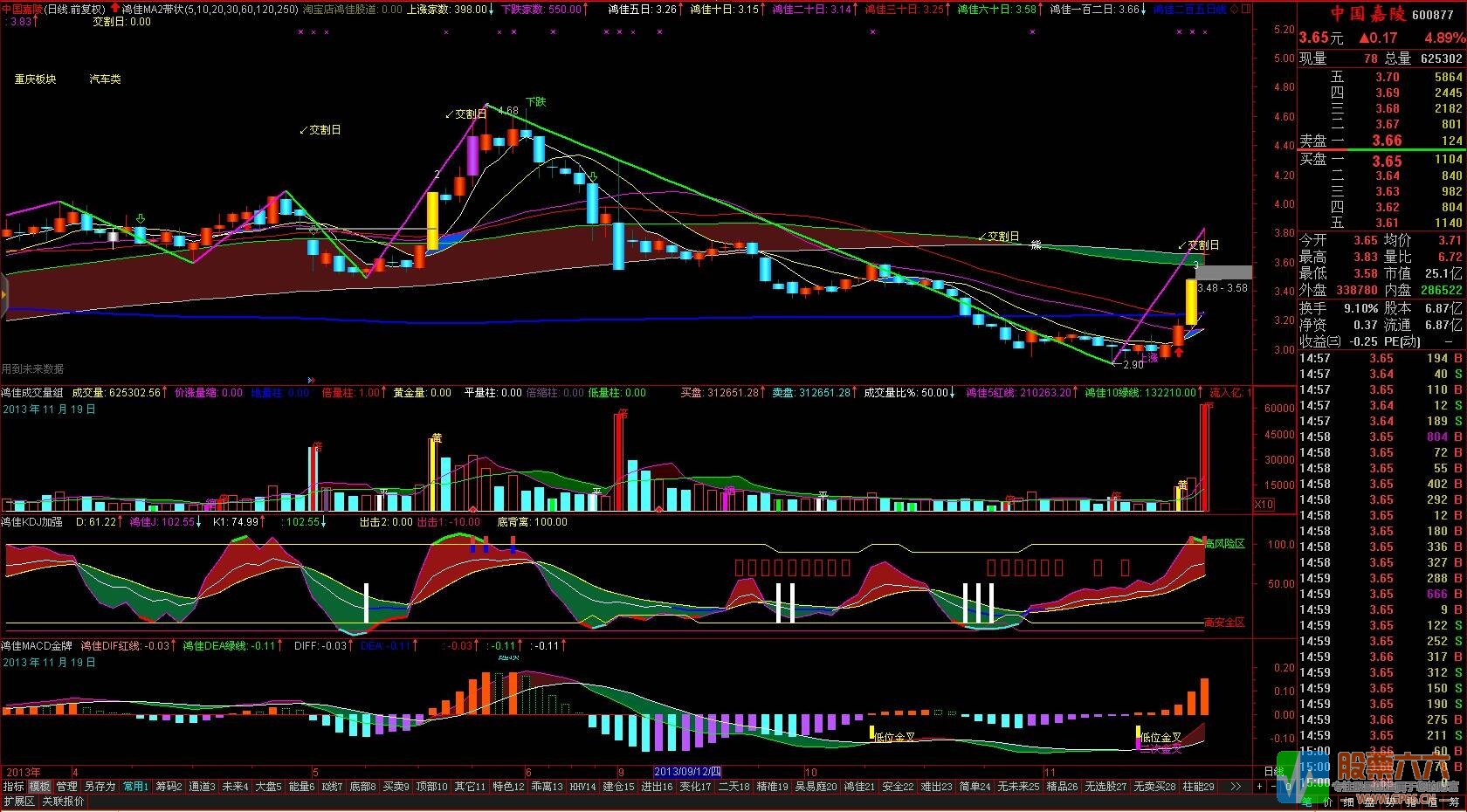The image size is (1467, 812).
Task: Switch to the 通道3 template
Action: click(x=202, y=786)
